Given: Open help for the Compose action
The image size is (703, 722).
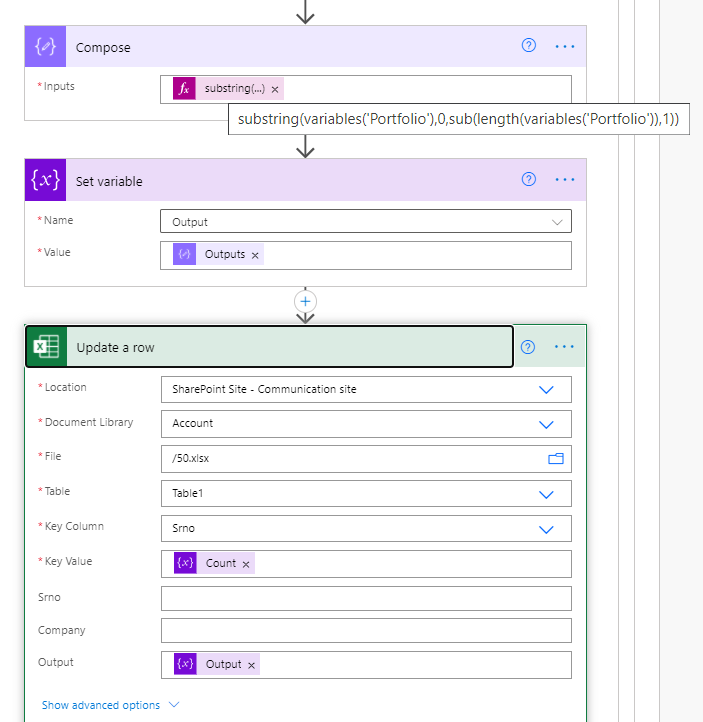Looking at the screenshot, I should tap(529, 46).
